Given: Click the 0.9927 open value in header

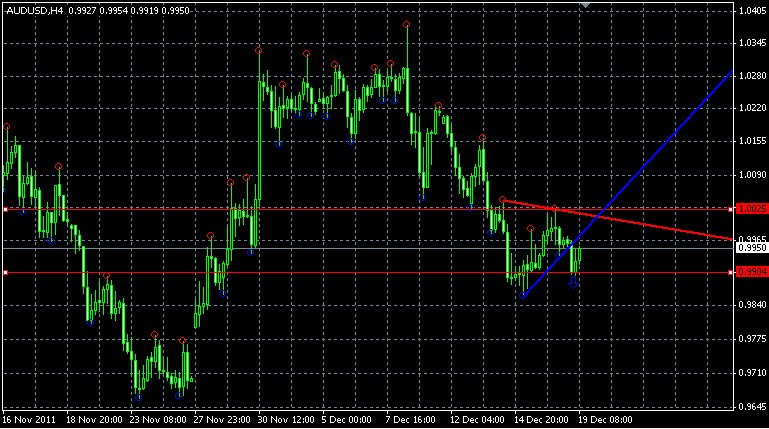Looking at the screenshot, I should click(82, 10).
